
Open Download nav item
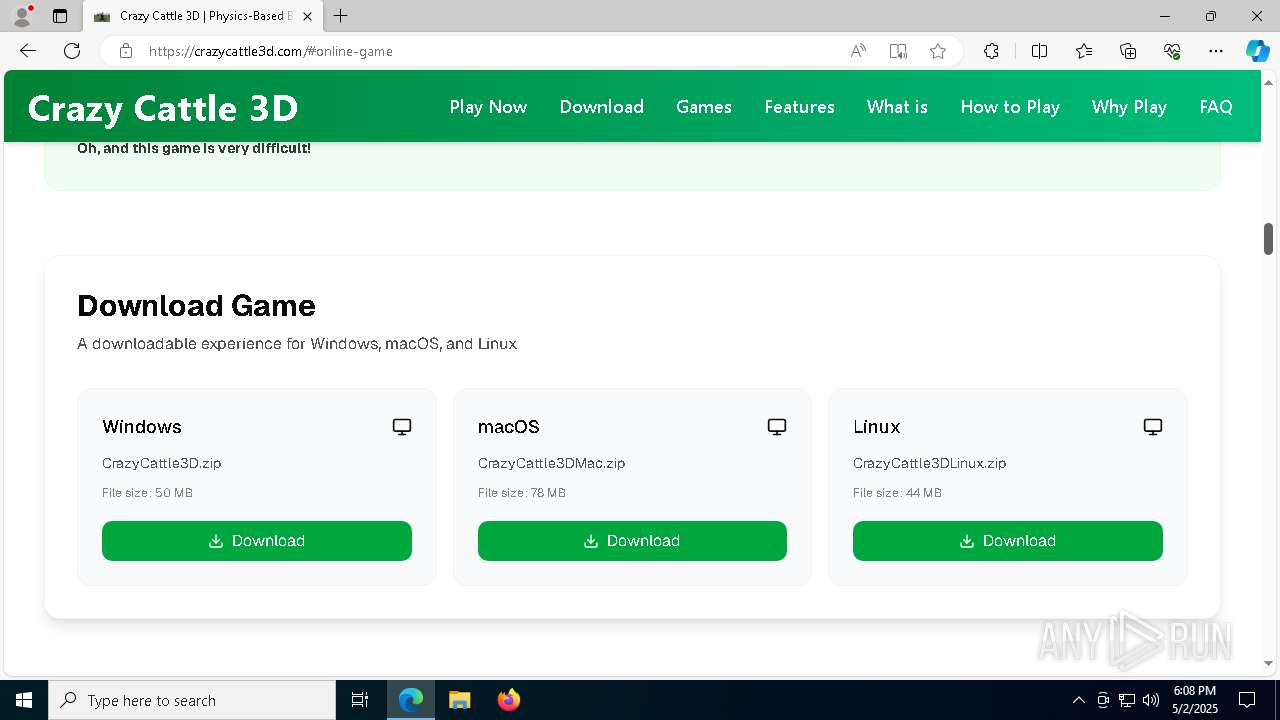601,107
